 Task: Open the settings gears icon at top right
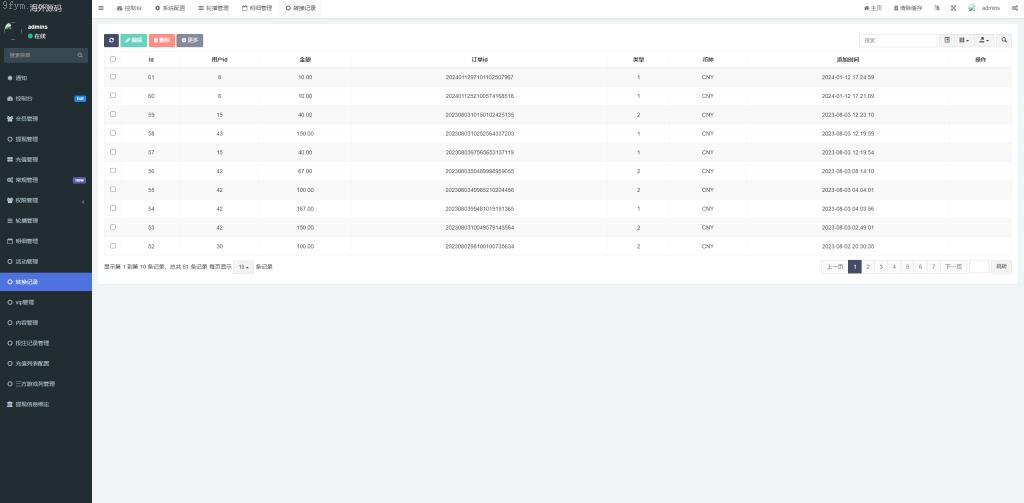pos(1015,7)
